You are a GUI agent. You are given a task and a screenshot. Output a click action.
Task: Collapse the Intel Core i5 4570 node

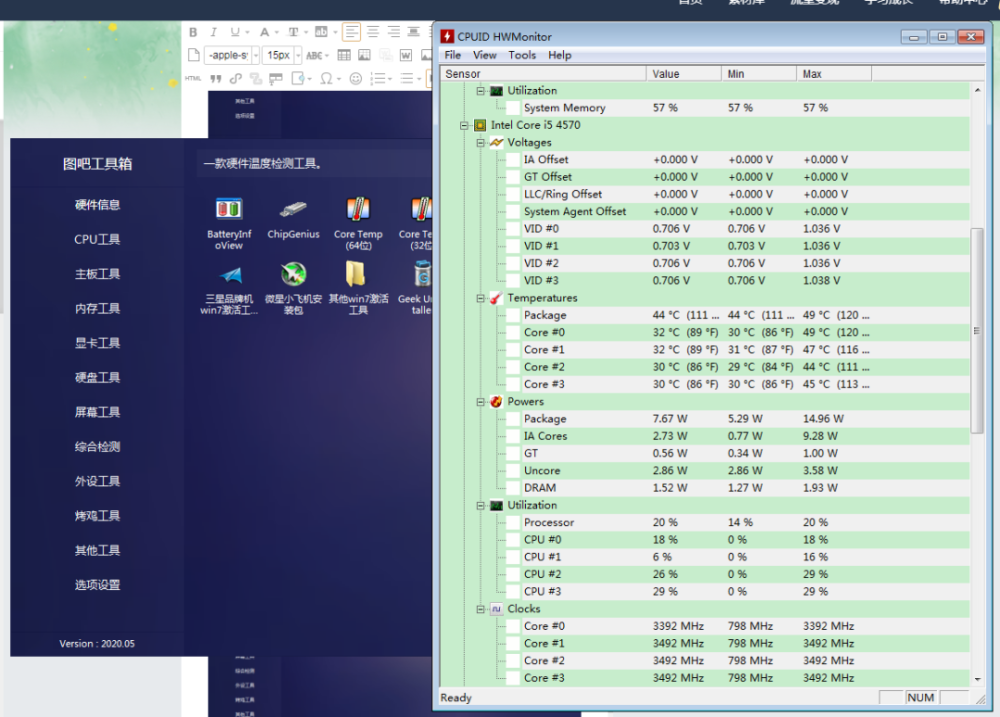(x=465, y=126)
